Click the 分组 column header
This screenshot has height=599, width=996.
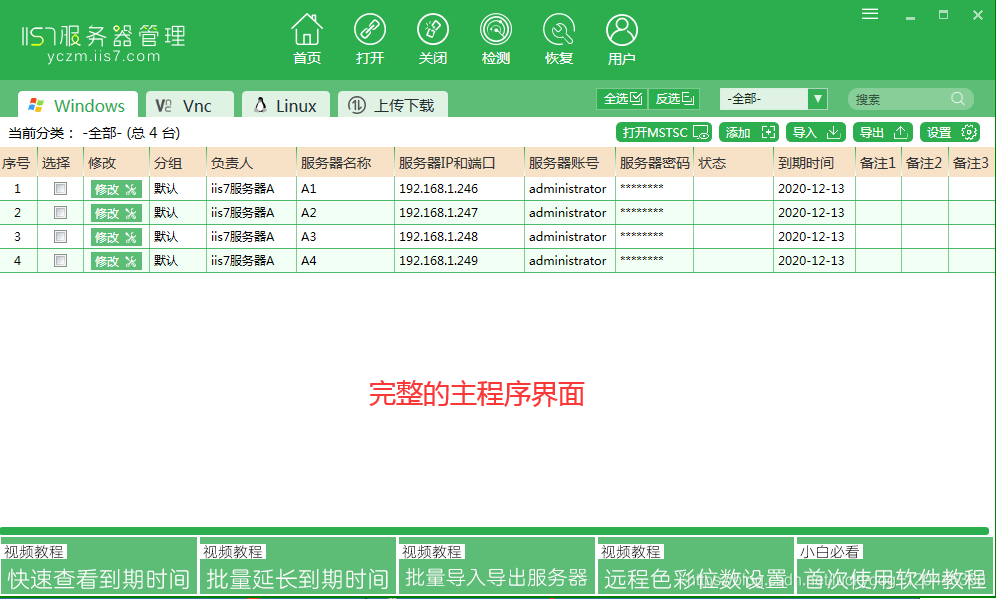178,163
